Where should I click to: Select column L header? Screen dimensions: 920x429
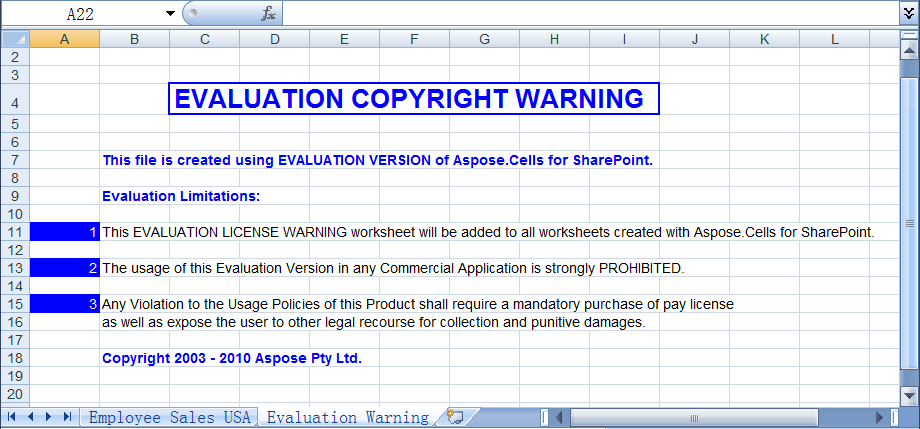[834, 39]
